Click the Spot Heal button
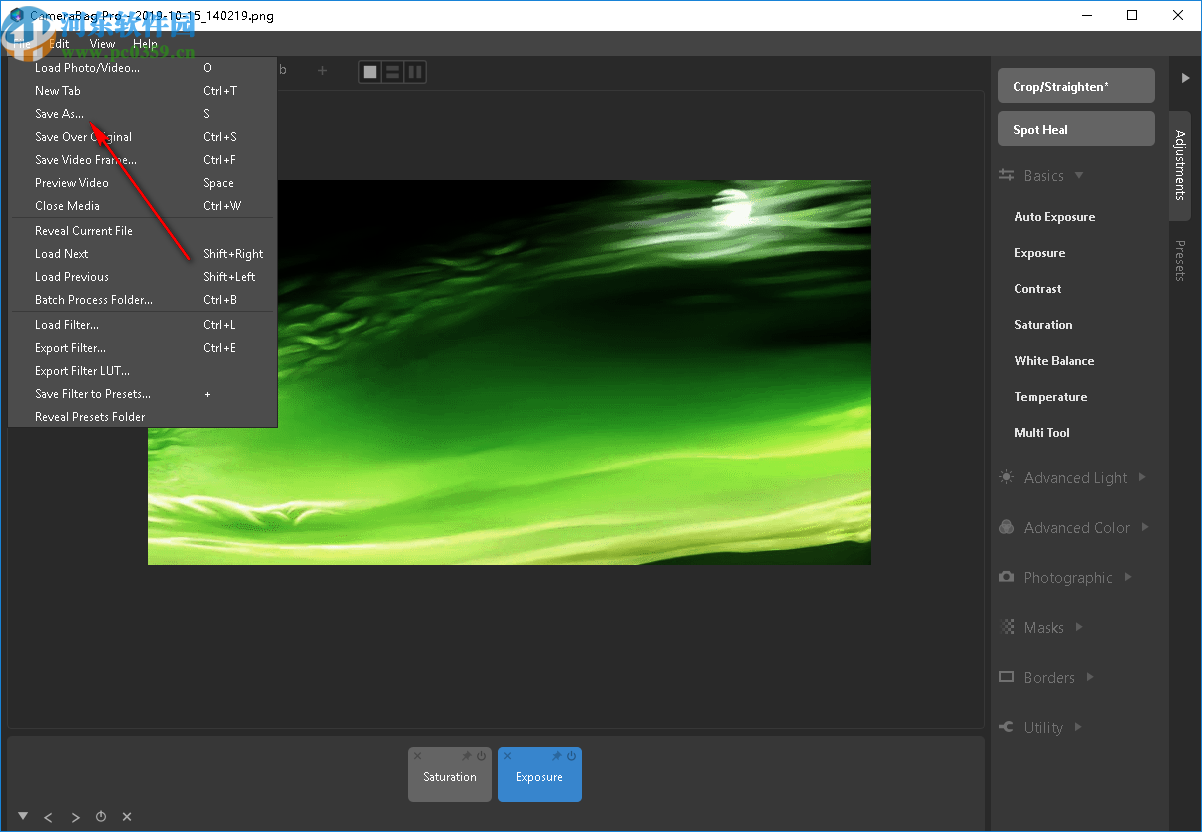Viewport: 1202px width, 832px height. pyautogui.click(x=1076, y=130)
